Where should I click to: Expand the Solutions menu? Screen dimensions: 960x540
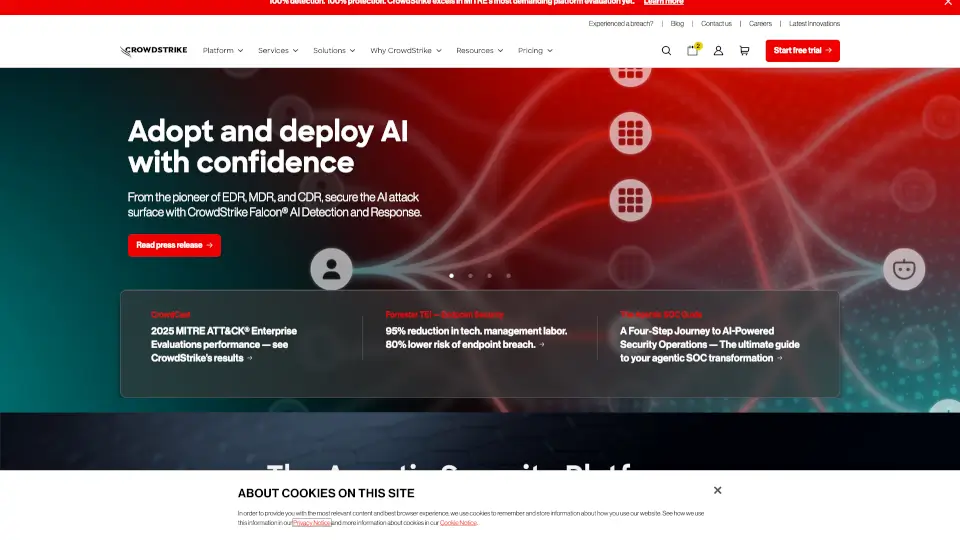click(334, 51)
